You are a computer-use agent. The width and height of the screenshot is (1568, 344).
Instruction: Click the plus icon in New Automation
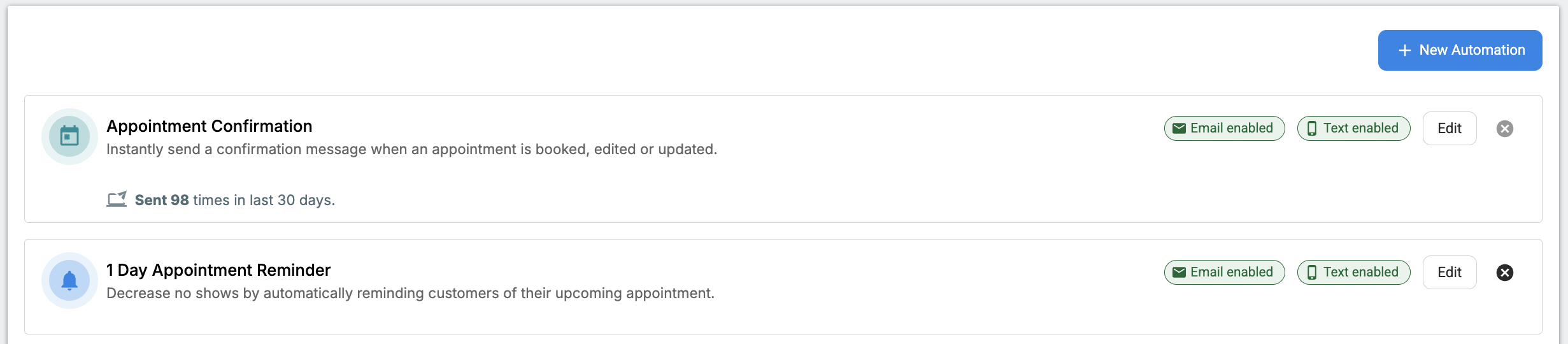(x=1404, y=50)
